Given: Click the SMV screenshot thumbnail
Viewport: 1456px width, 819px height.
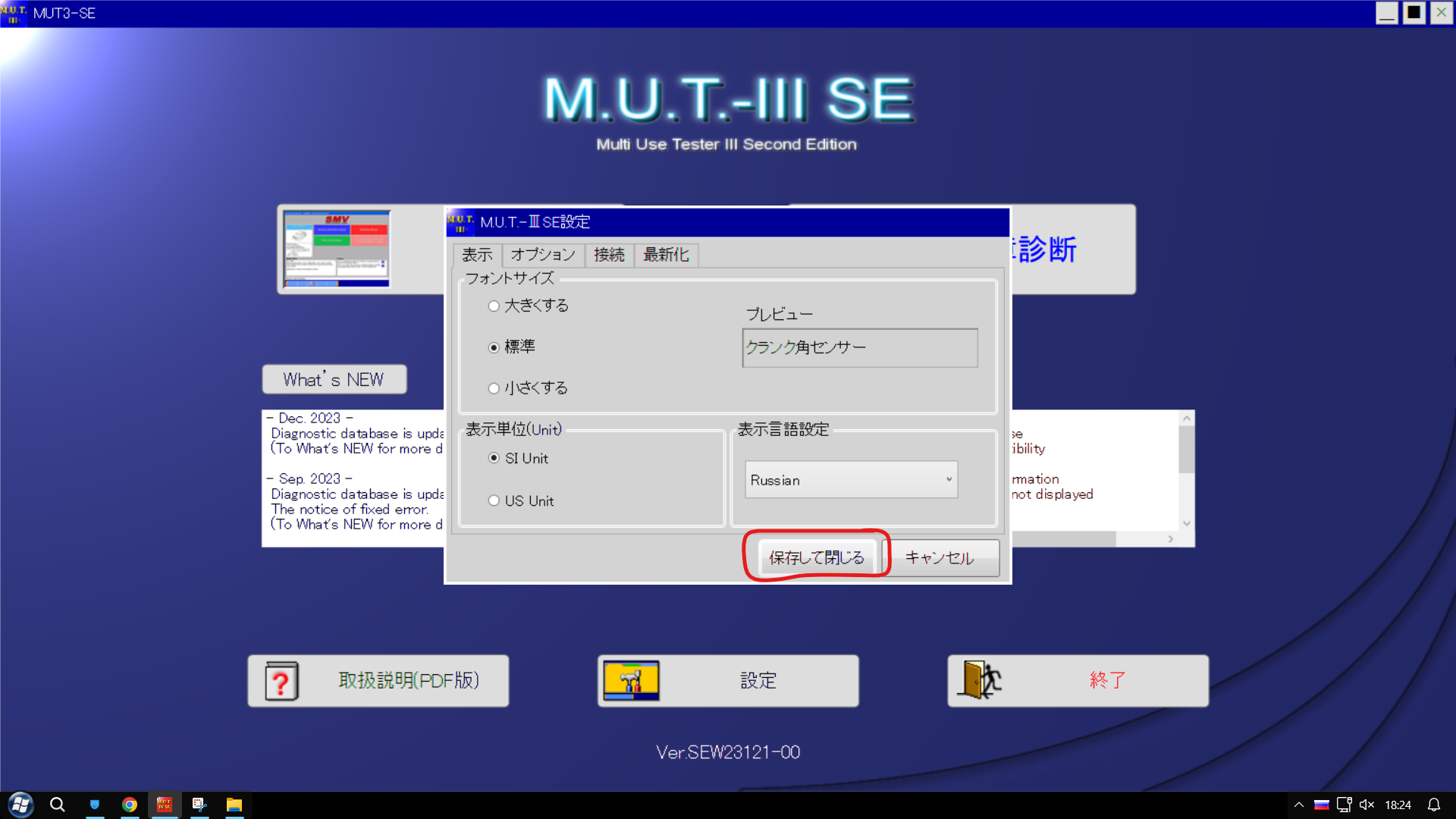Looking at the screenshot, I should (336, 249).
